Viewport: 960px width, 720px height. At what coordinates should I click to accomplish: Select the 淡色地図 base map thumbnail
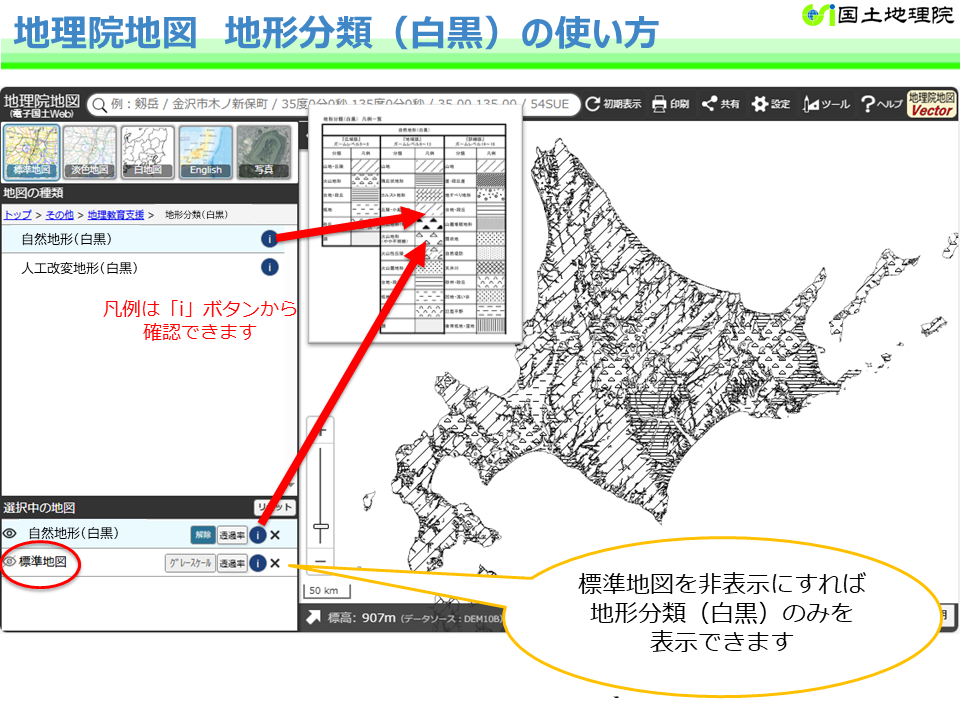pyautogui.click(x=89, y=152)
